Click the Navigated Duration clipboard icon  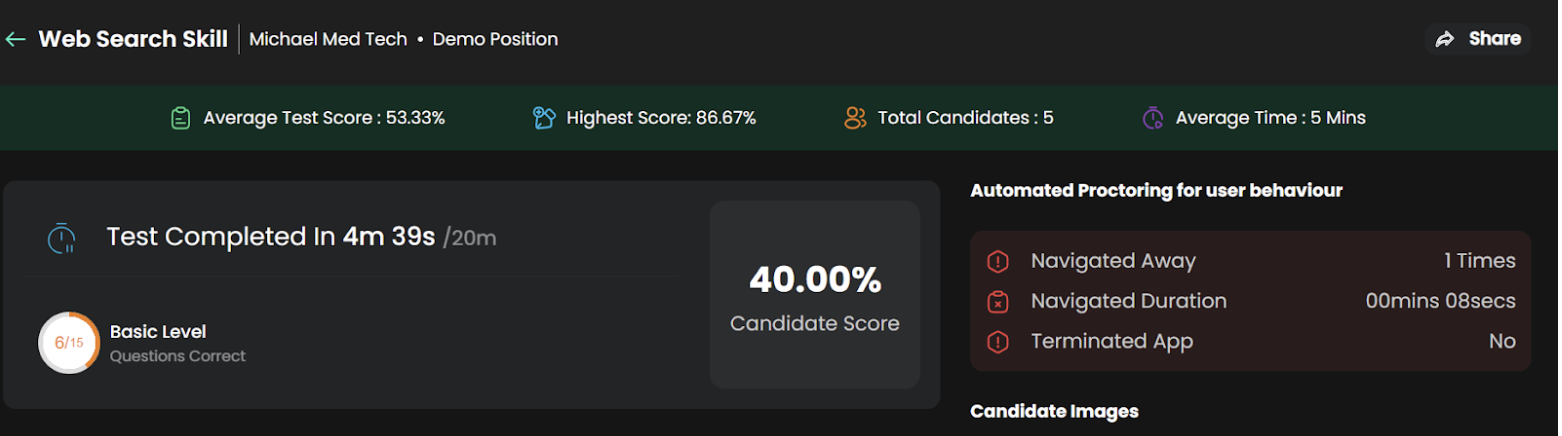click(x=998, y=302)
